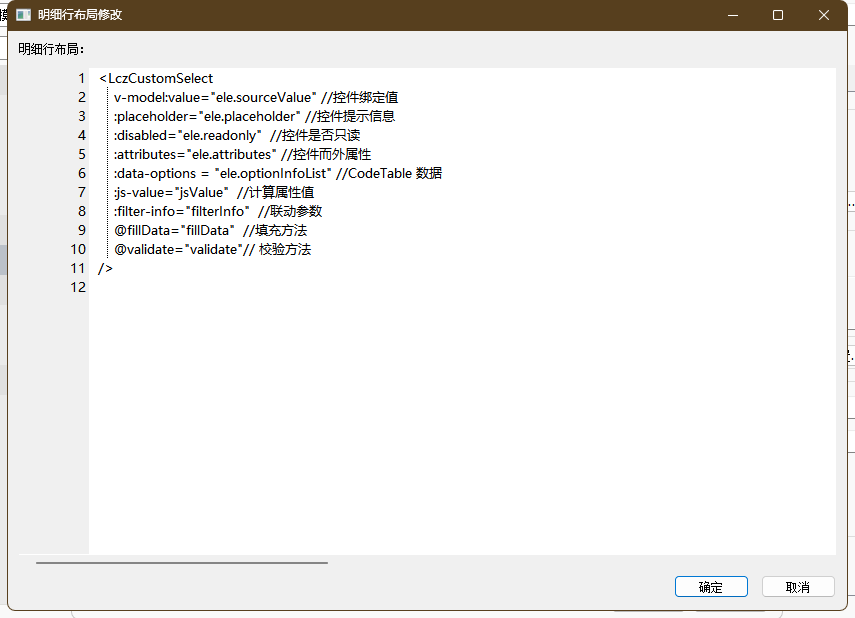Click the @validate="validate" line
The image size is (855, 618).
213,249
